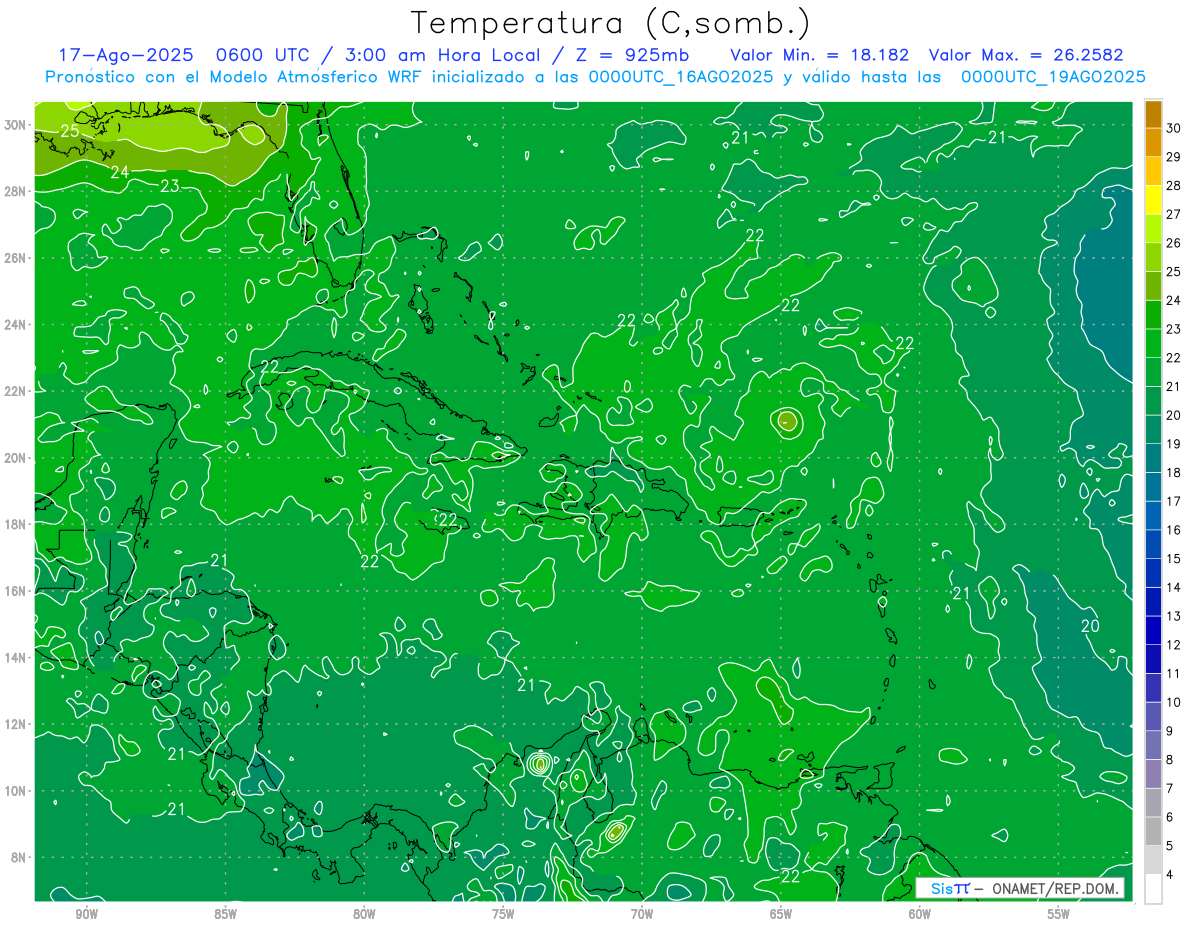Click the "10" color scale label

pyautogui.click(x=1174, y=702)
